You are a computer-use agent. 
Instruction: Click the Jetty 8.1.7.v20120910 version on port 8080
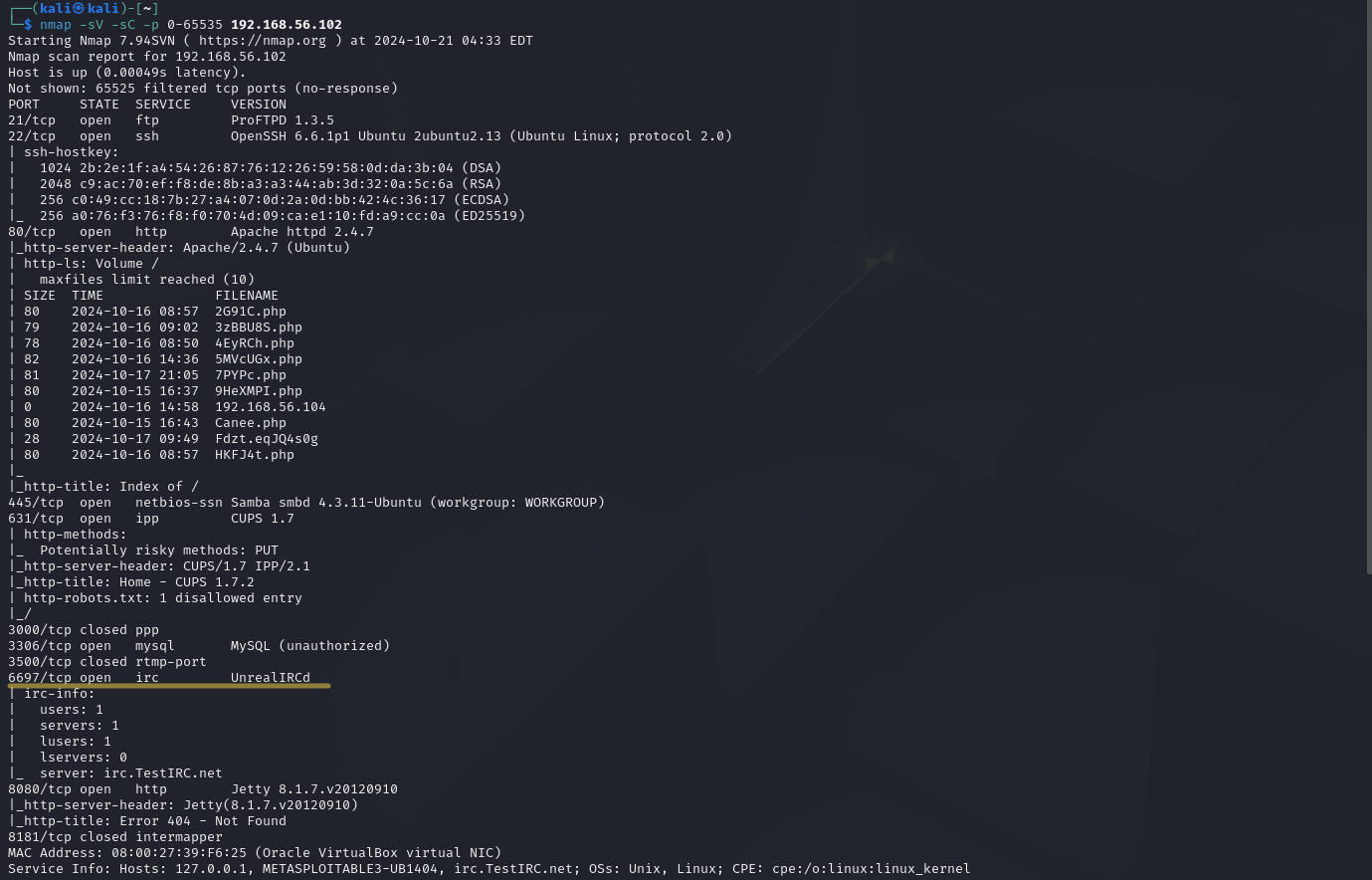point(314,789)
